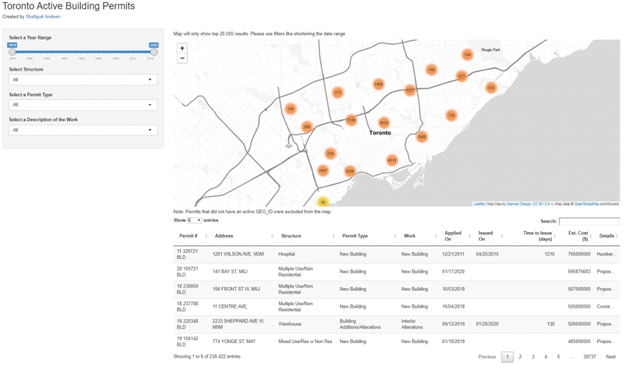
Task: Jump to last page 39737
Action: pos(589,357)
